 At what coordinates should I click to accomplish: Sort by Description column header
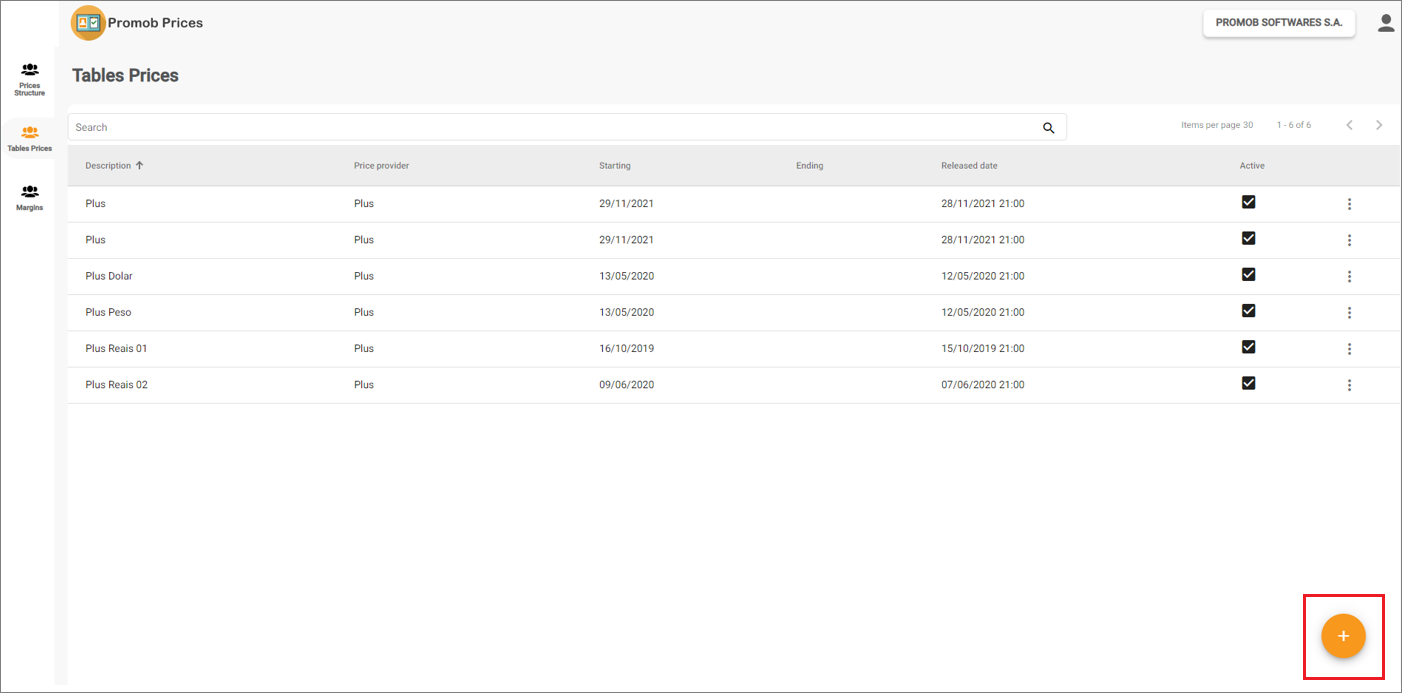[108, 166]
